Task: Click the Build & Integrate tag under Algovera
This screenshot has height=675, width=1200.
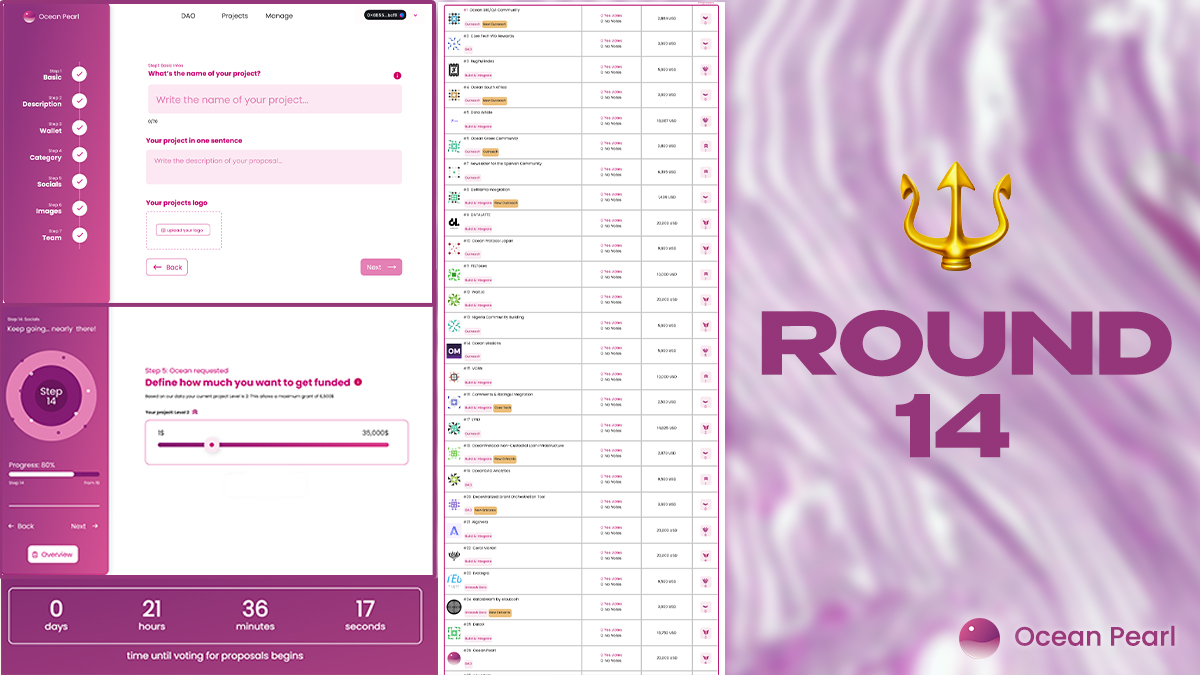Action: (478, 535)
